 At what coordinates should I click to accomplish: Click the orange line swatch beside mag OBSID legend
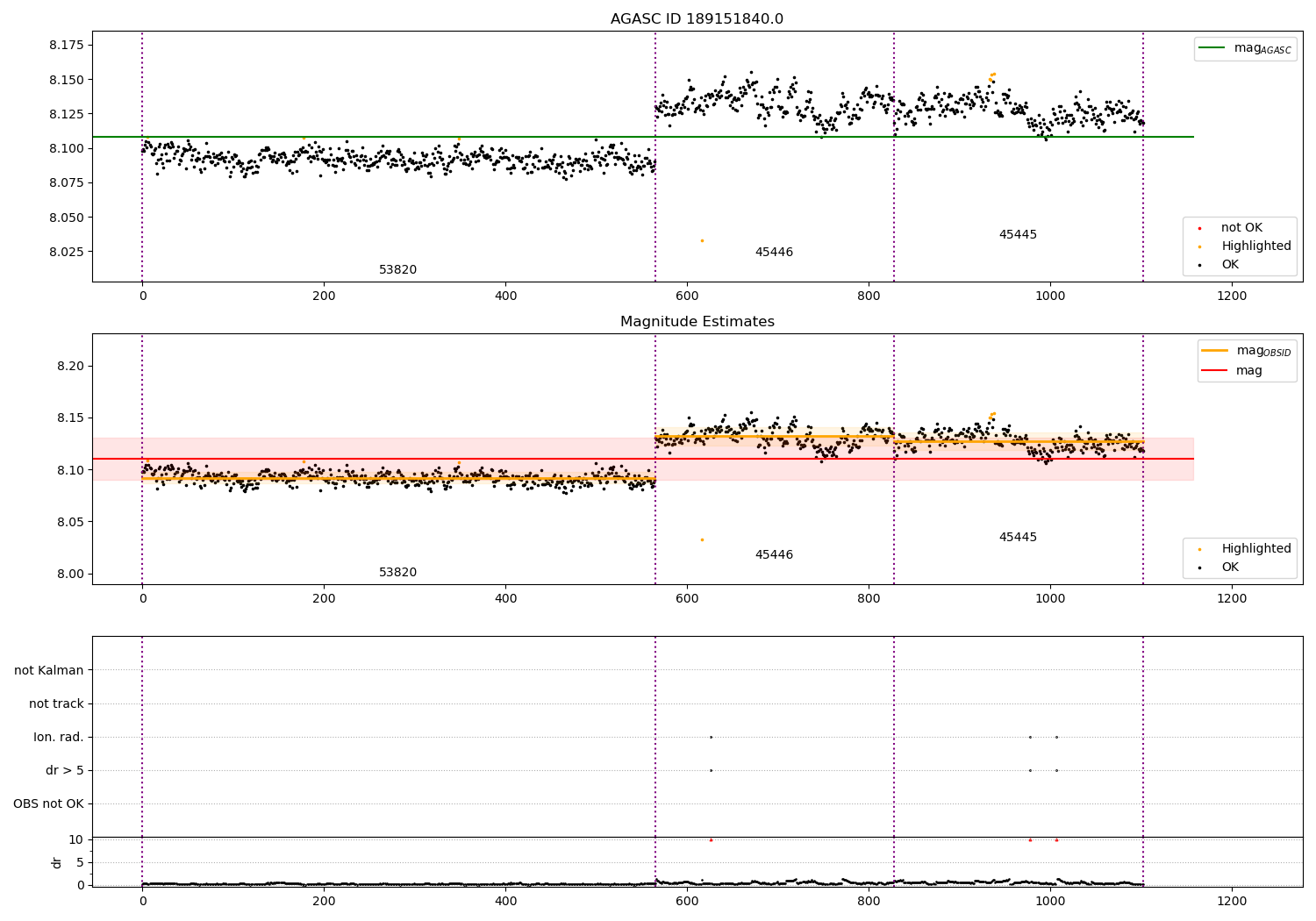point(1215,350)
